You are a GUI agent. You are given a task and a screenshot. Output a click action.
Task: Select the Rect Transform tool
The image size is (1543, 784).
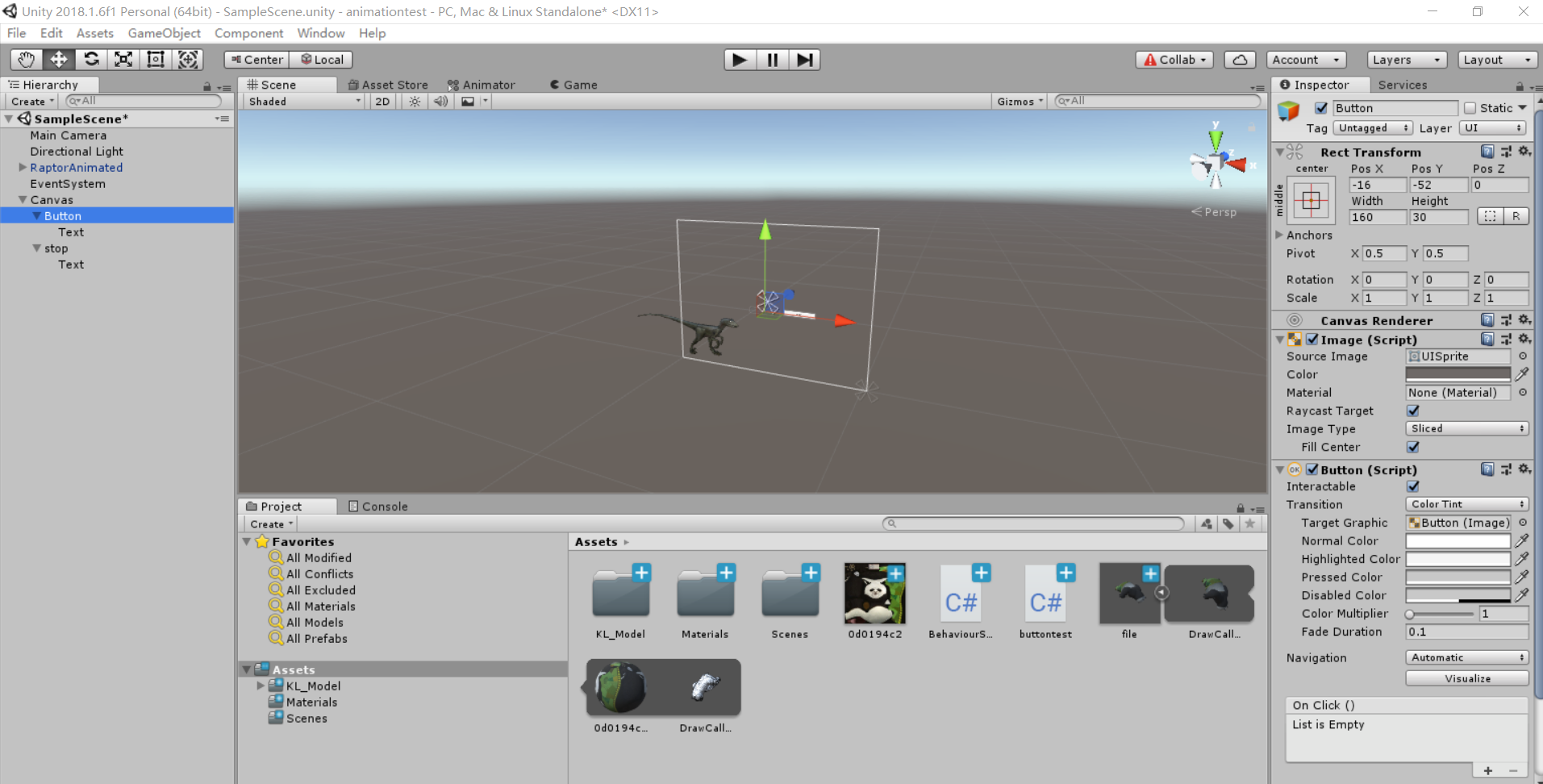pos(155,59)
